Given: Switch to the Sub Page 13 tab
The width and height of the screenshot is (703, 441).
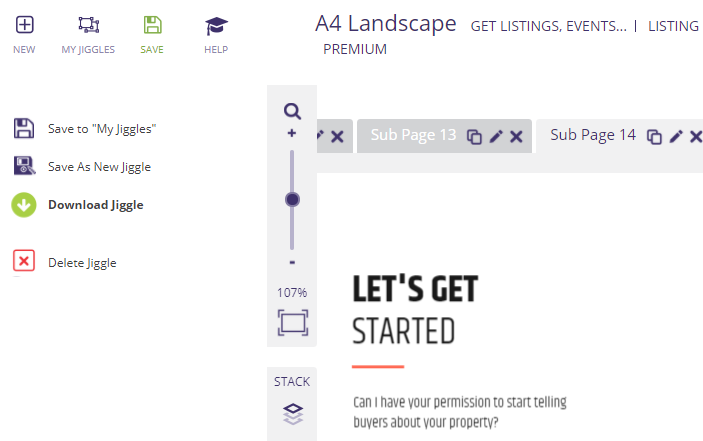Looking at the screenshot, I should [413, 135].
